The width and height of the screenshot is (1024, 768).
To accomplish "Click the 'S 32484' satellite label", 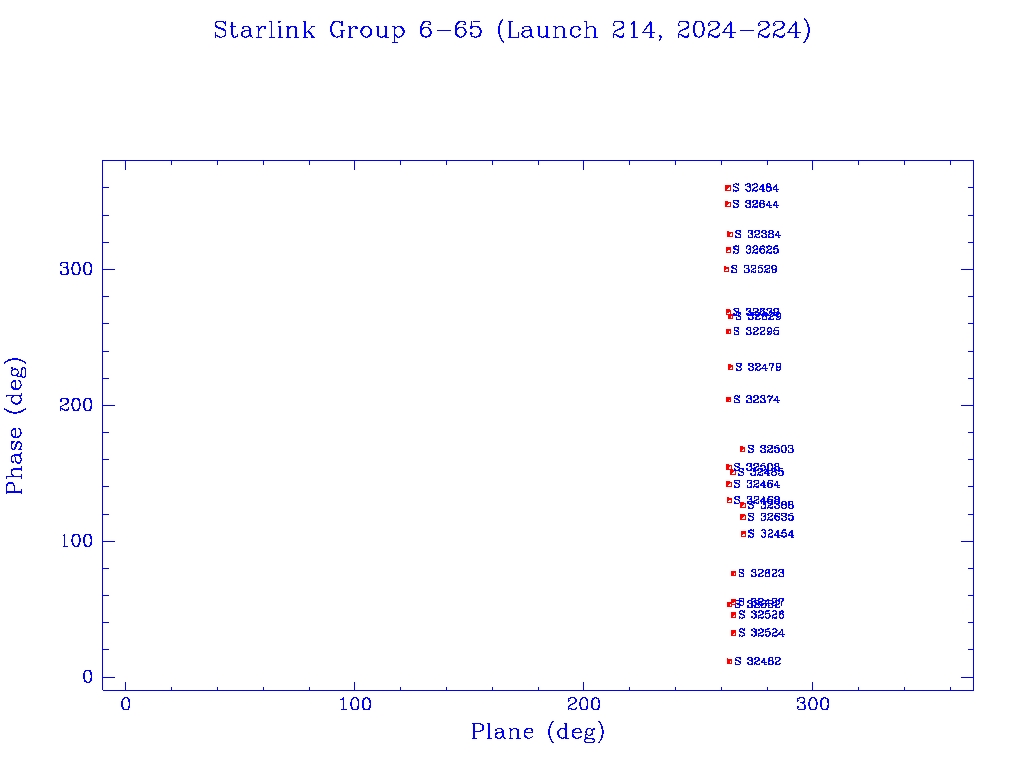I will pyautogui.click(x=756, y=188).
